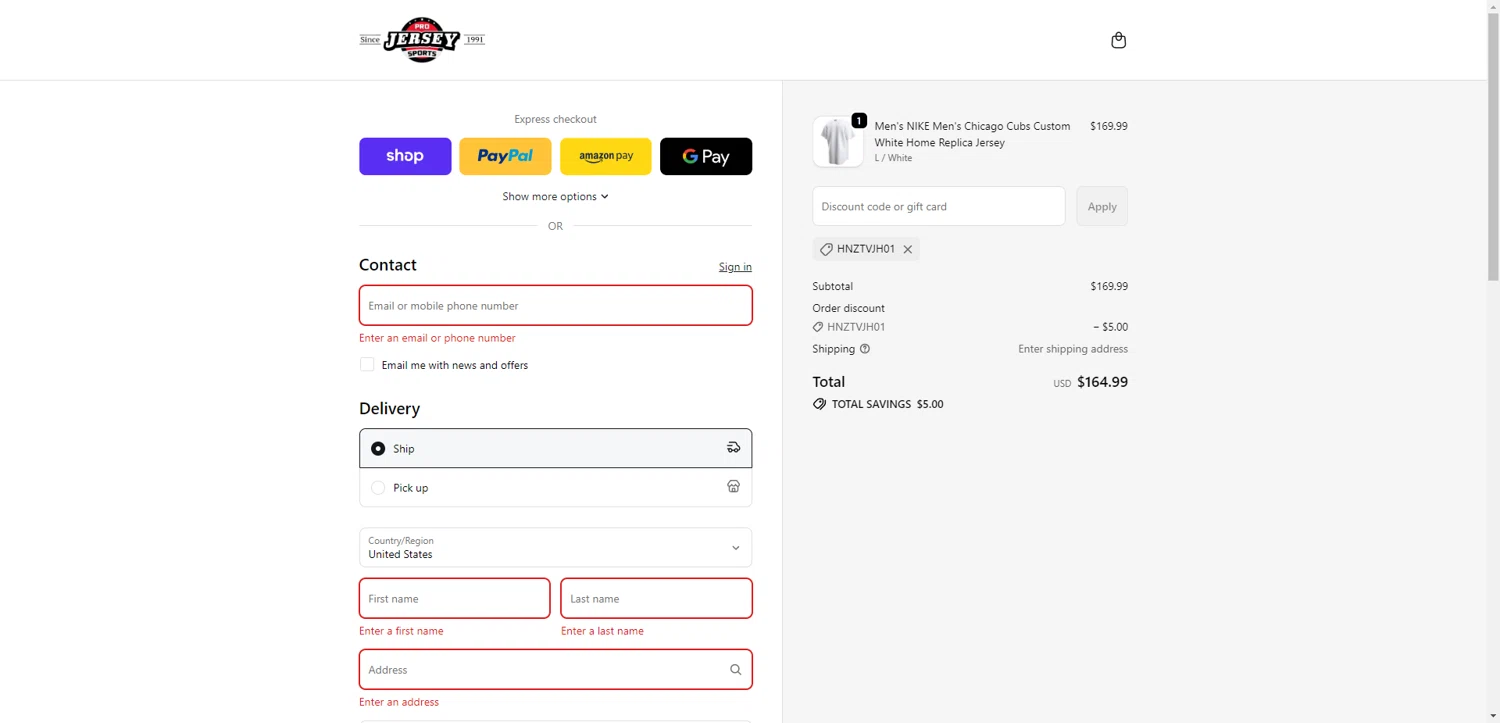Click the '− $5.00' discount amount
This screenshot has width=1500, height=723.
coord(1110,327)
